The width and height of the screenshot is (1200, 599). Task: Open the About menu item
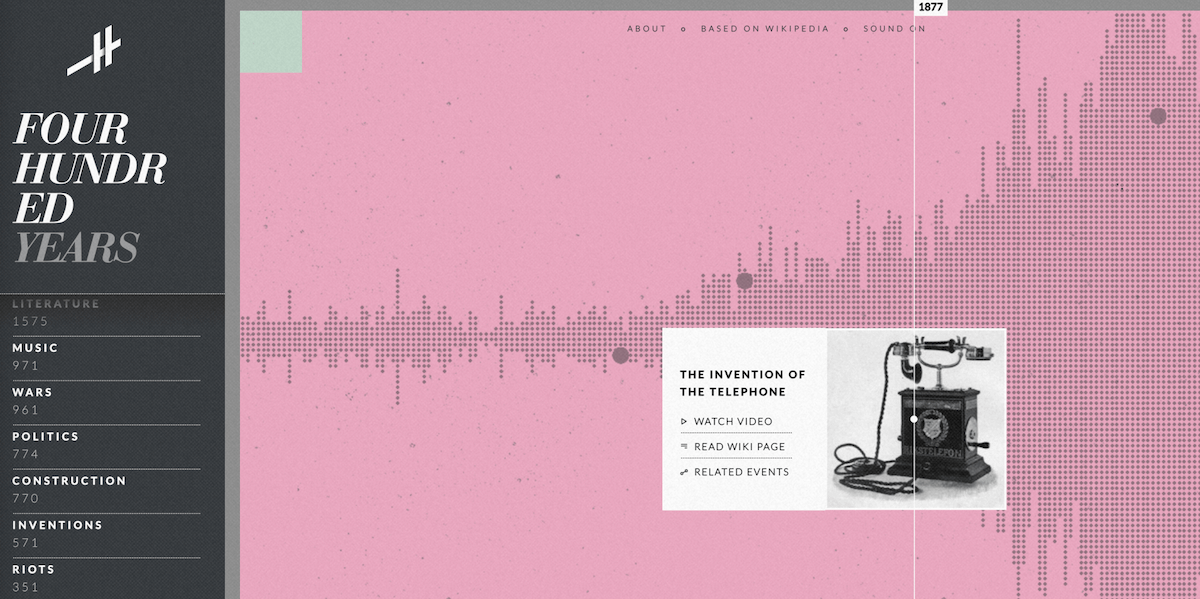(646, 29)
